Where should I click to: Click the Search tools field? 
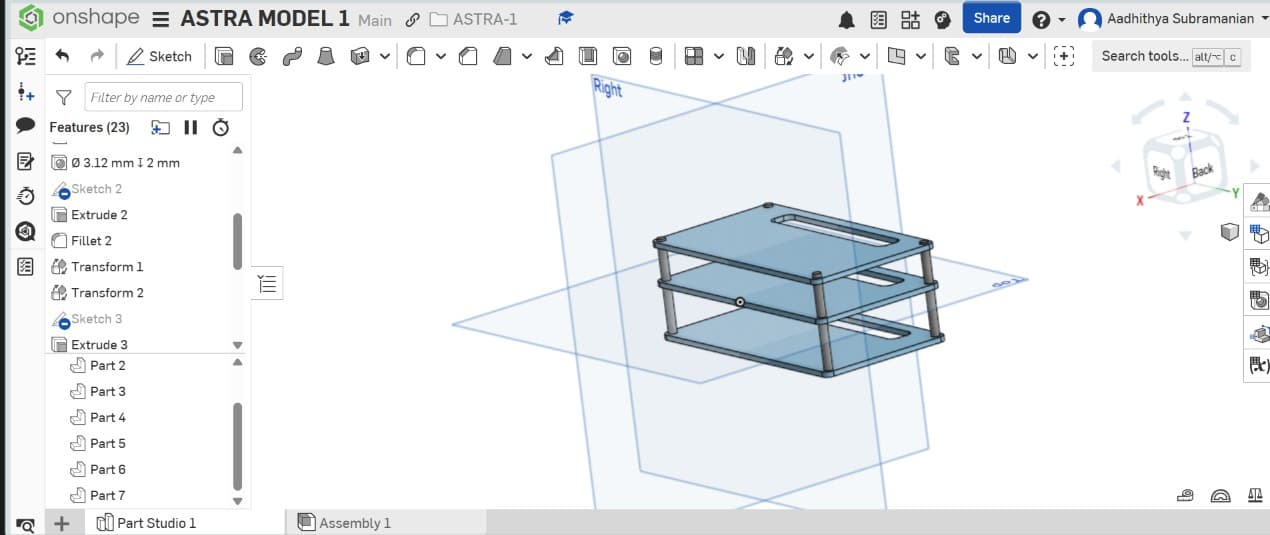pyautogui.click(x=1170, y=56)
